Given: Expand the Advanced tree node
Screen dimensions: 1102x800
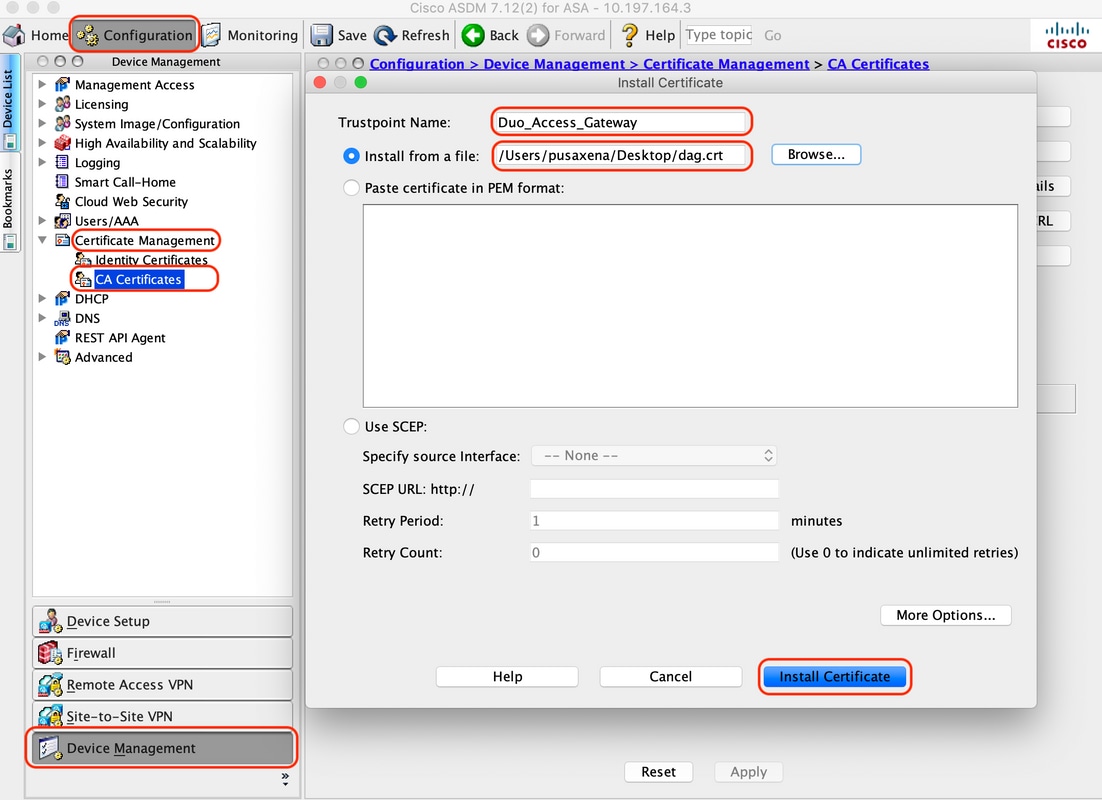Looking at the screenshot, I should click(42, 357).
